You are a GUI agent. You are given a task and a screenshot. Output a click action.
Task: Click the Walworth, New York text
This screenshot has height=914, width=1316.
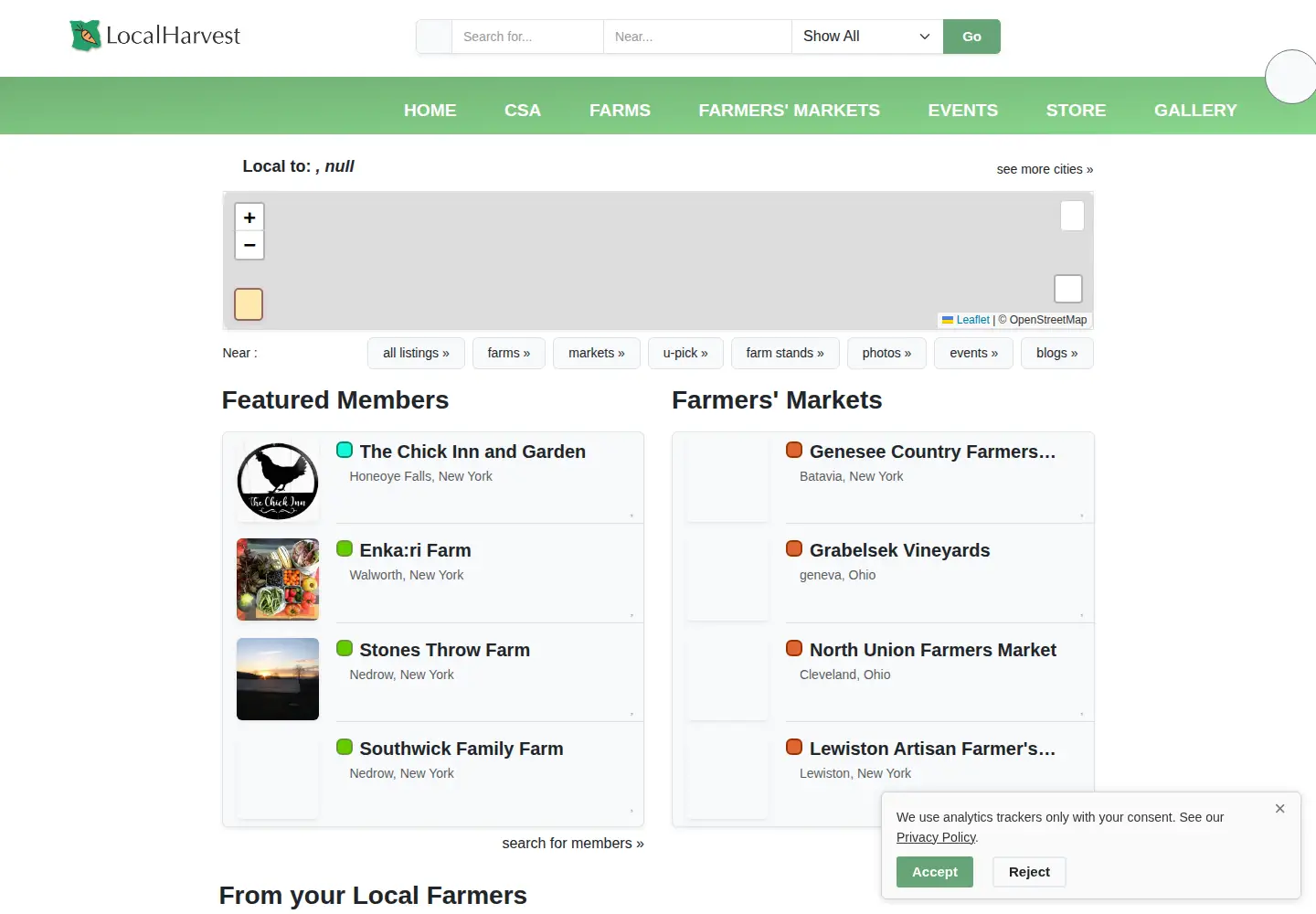(x=406, y=575)
